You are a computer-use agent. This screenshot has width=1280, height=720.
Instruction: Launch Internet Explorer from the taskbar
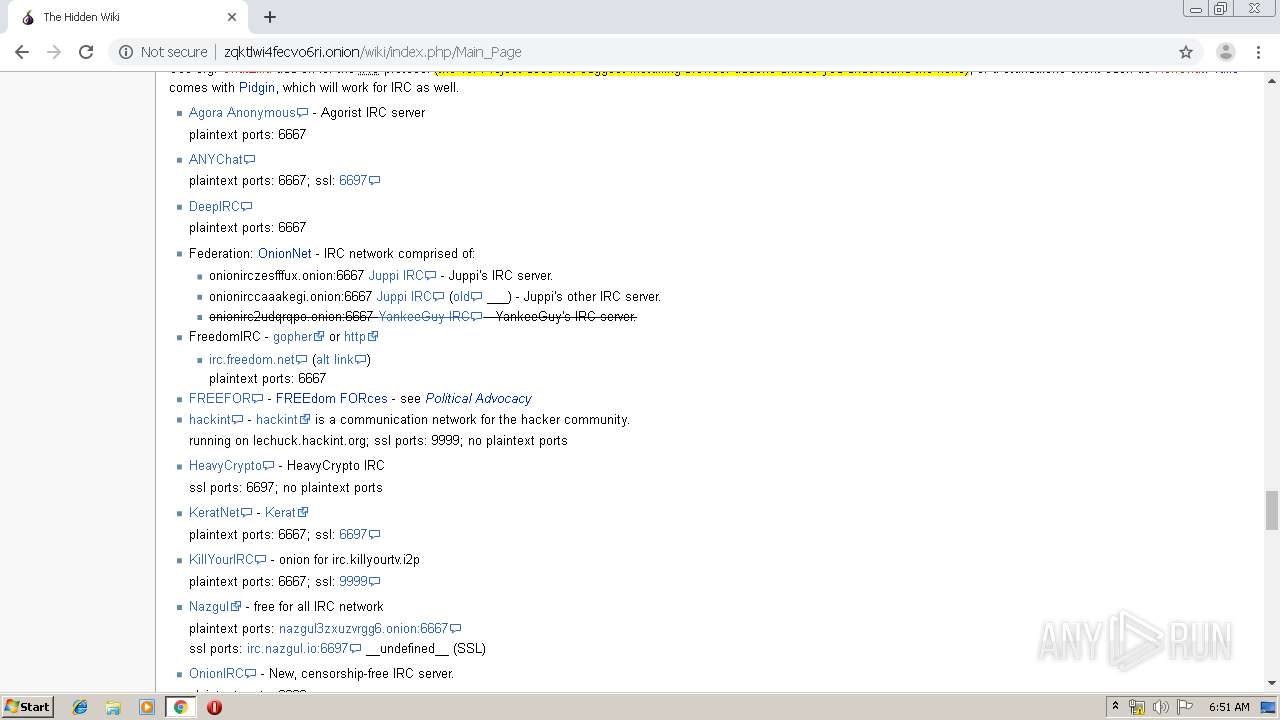pyautogui.click(x=80, y=707)
